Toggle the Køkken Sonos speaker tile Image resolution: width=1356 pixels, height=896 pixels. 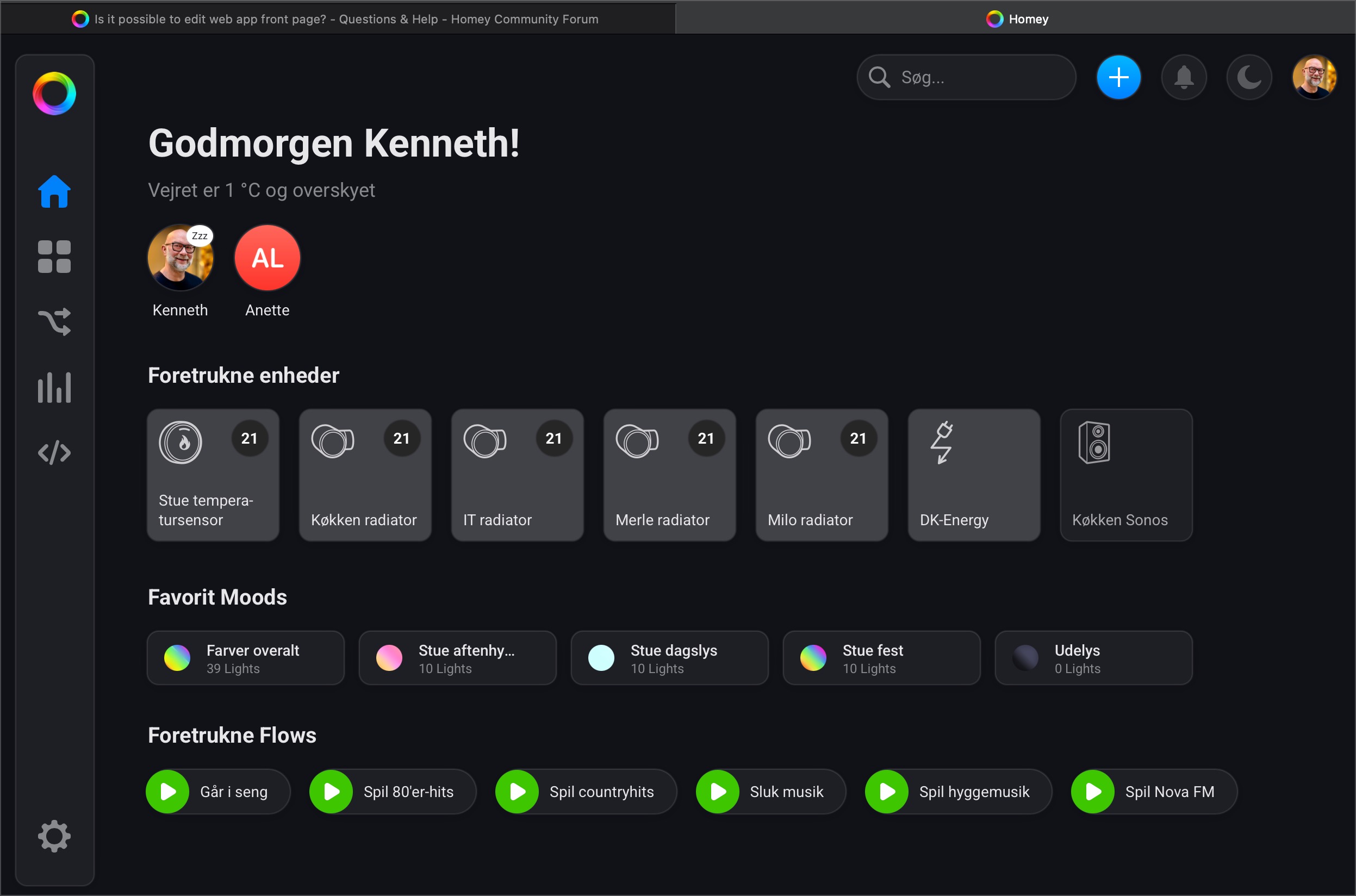point(1125,474)
